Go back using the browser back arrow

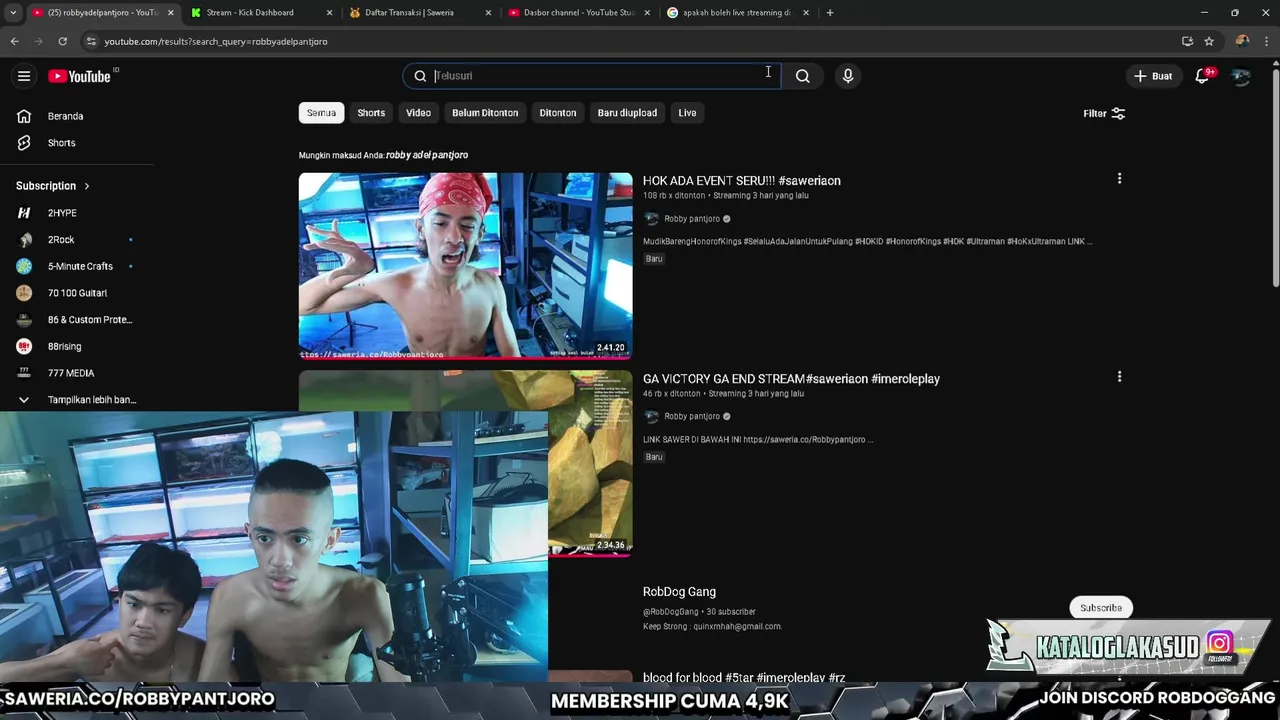point(14,41)
